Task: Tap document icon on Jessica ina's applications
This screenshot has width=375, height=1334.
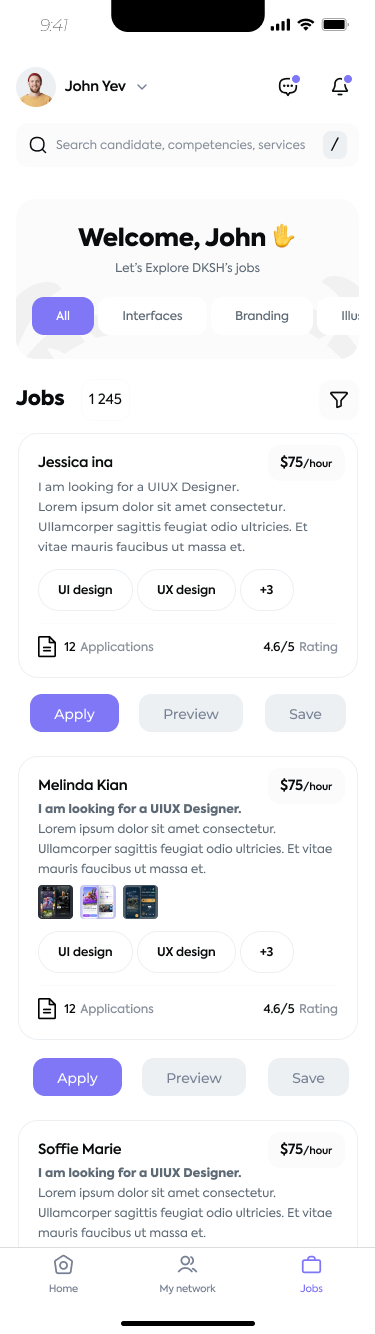Action: [x=47, y=647]
